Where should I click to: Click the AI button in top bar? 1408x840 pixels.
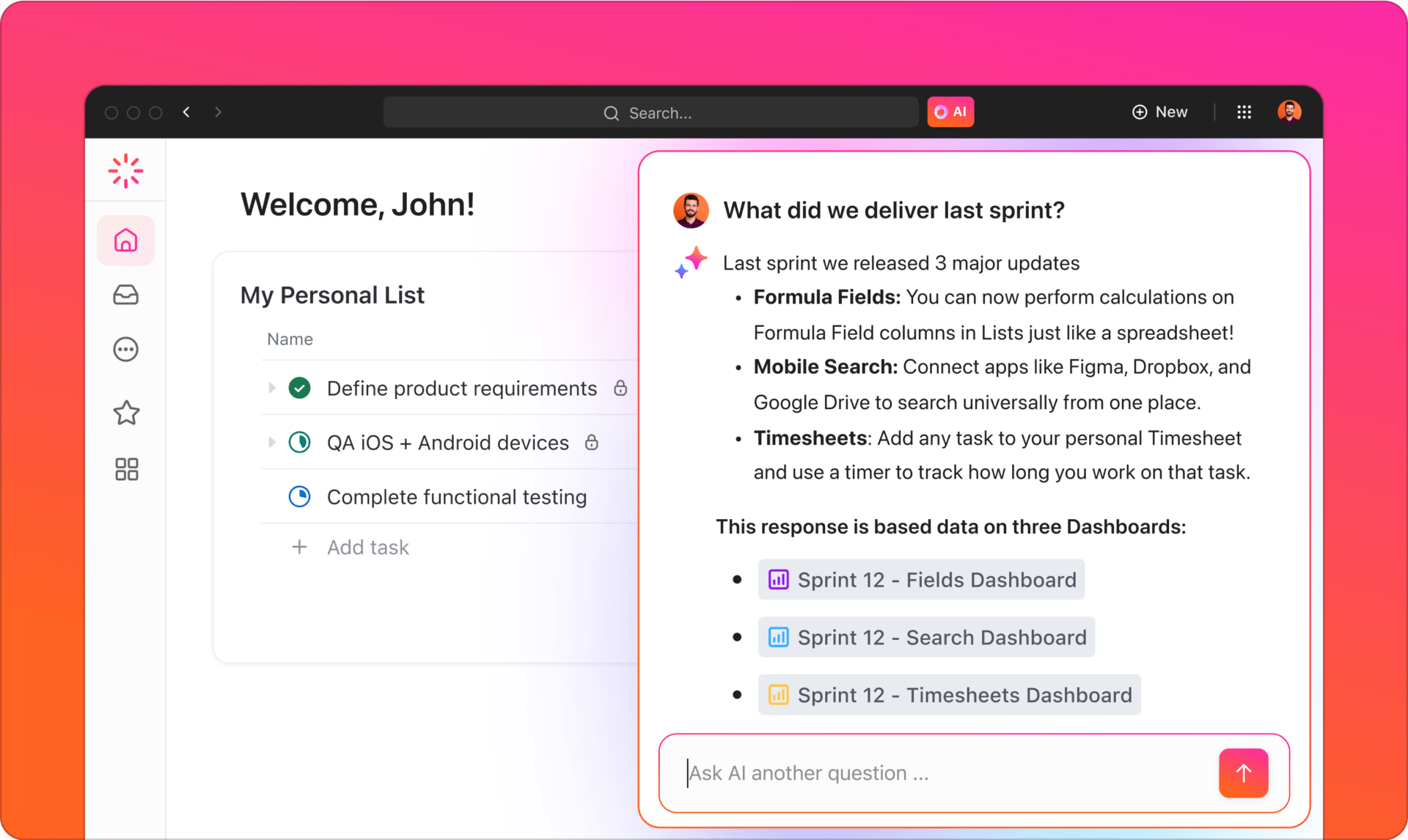tap(950, 112)
